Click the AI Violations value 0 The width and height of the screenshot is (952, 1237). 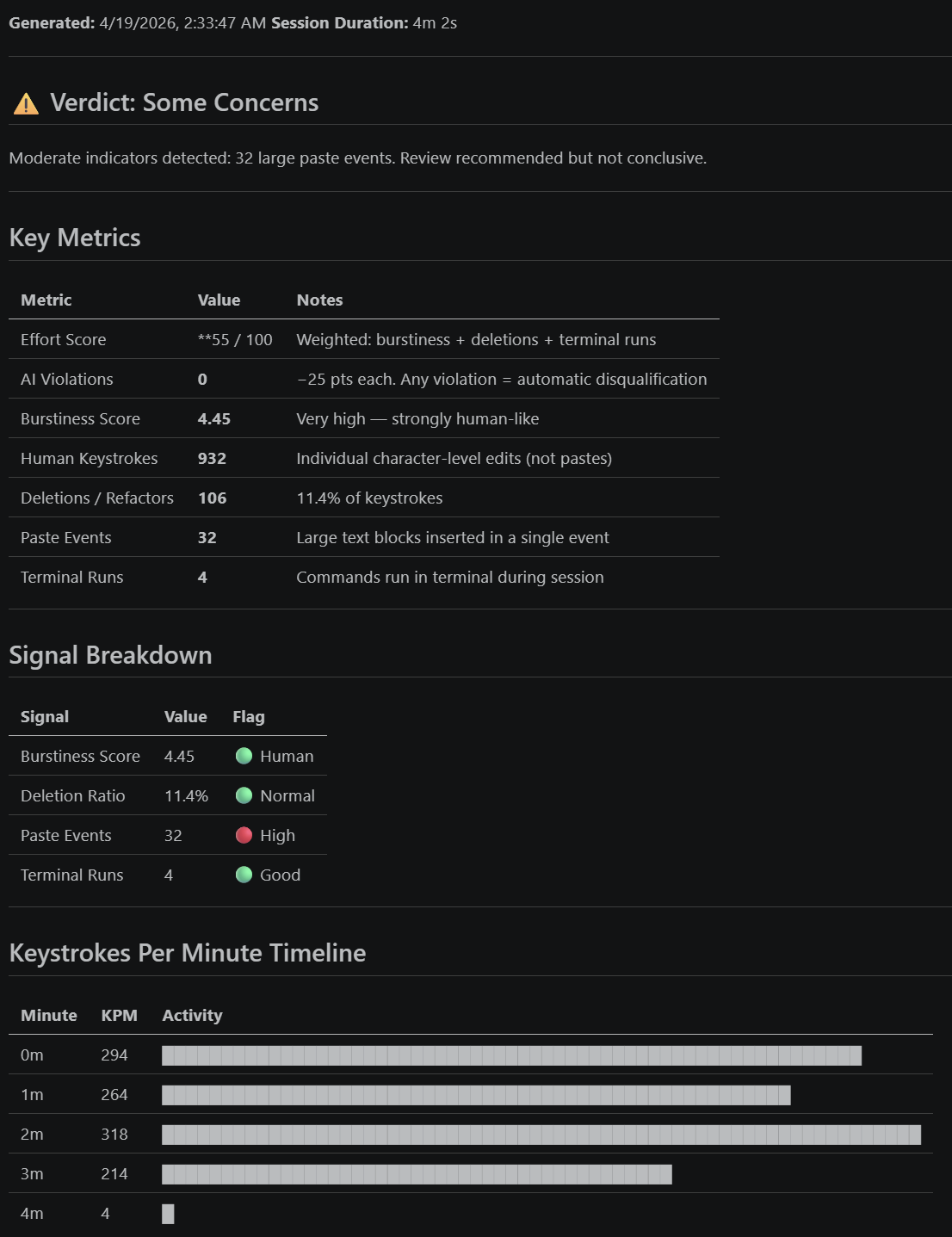point(202,380)
